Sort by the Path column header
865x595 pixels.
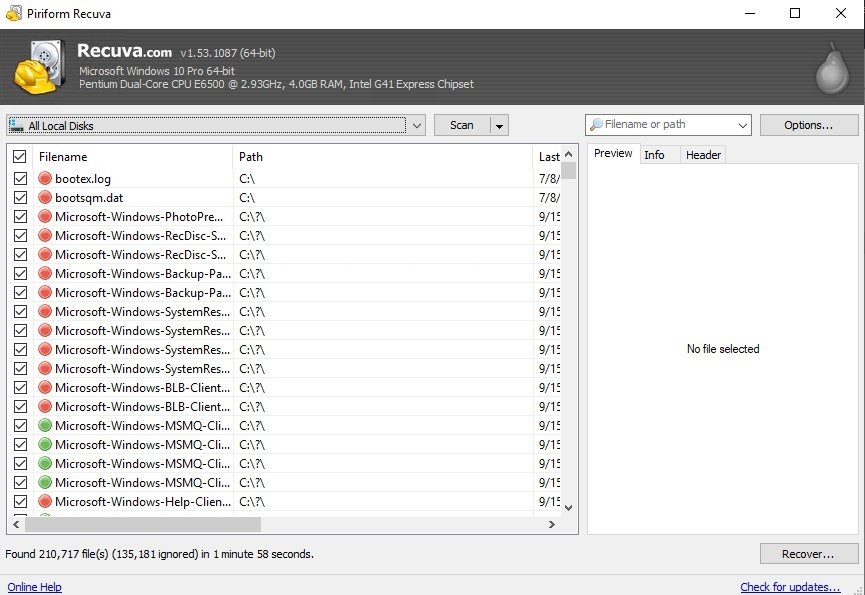coord(382,157)
